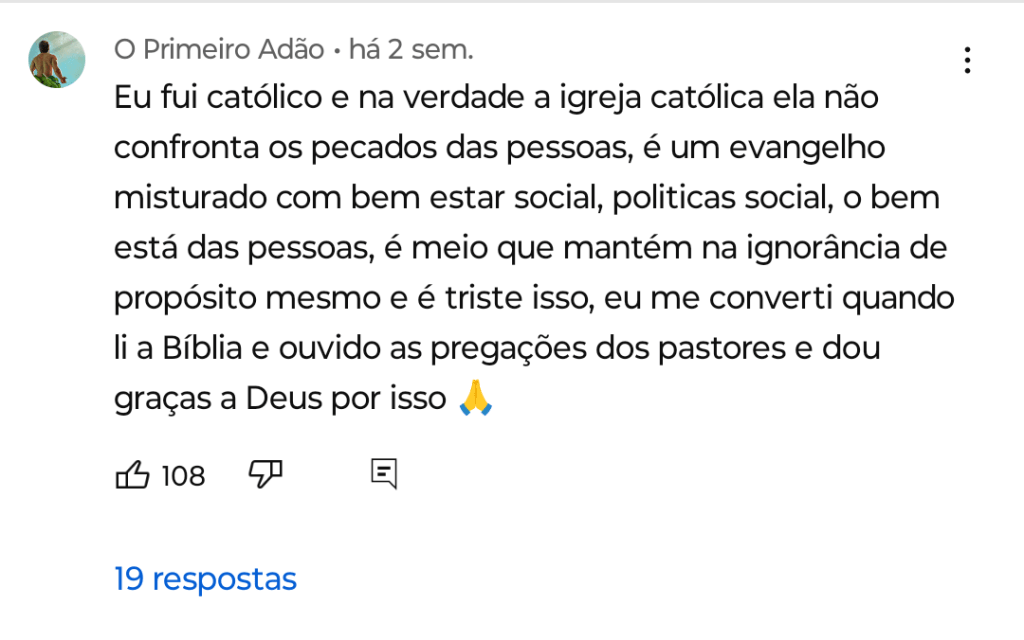The width and height of the screenshot is (1024, 640).
Task: Click the line starting 'propósito mesmo'
Action: 535,298
